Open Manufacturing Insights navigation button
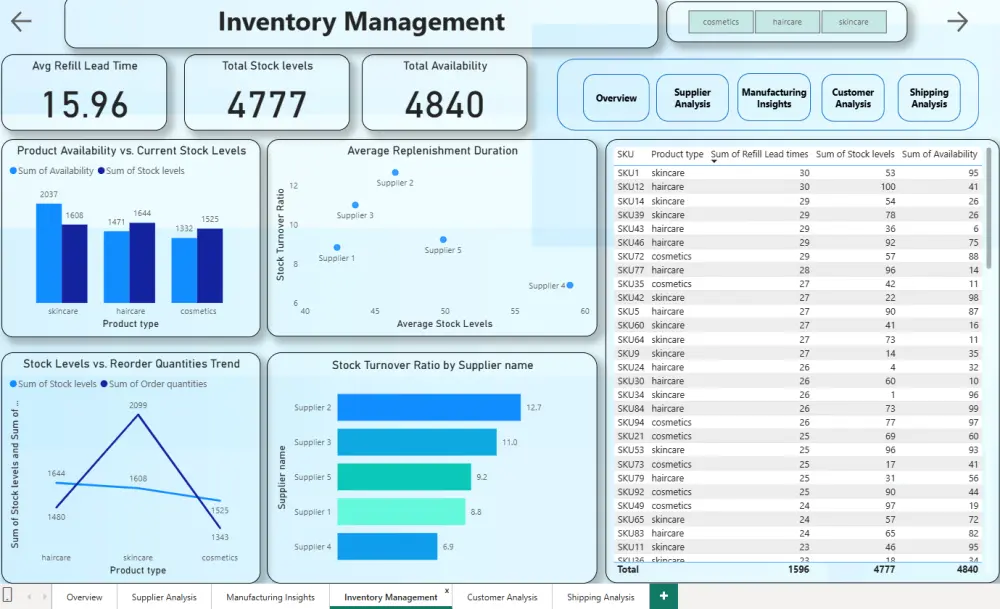This screenshot has height=609, width=1000. coord(774,98)
